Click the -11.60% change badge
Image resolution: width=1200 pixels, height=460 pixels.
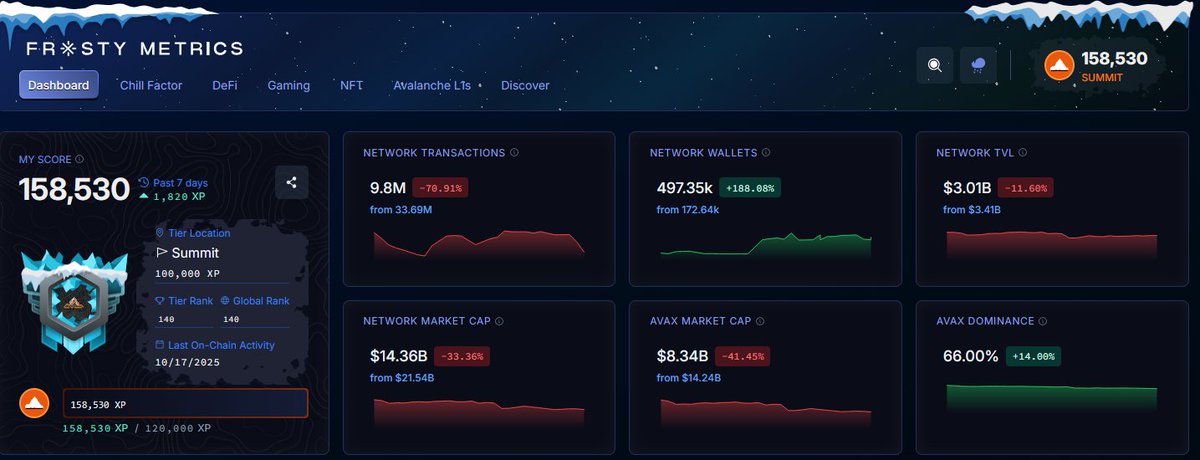click(1025, 187)
